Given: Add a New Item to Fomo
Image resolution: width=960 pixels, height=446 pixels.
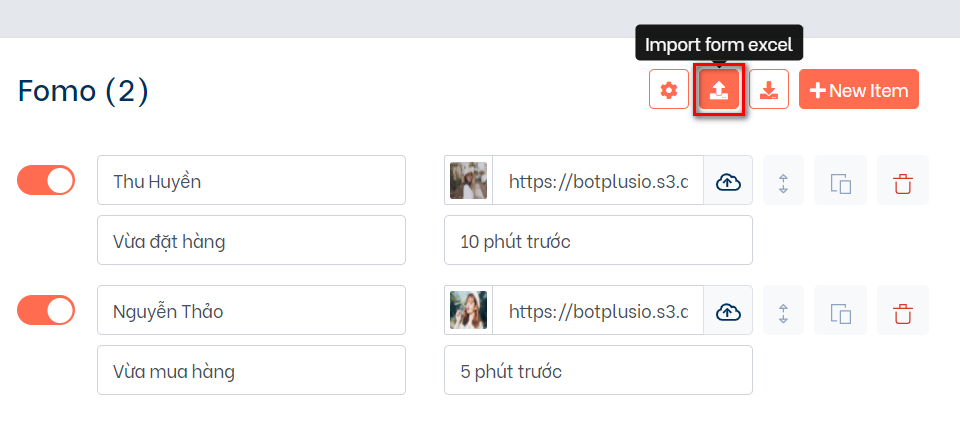Looking at the screenshot, I should (858, 90).
